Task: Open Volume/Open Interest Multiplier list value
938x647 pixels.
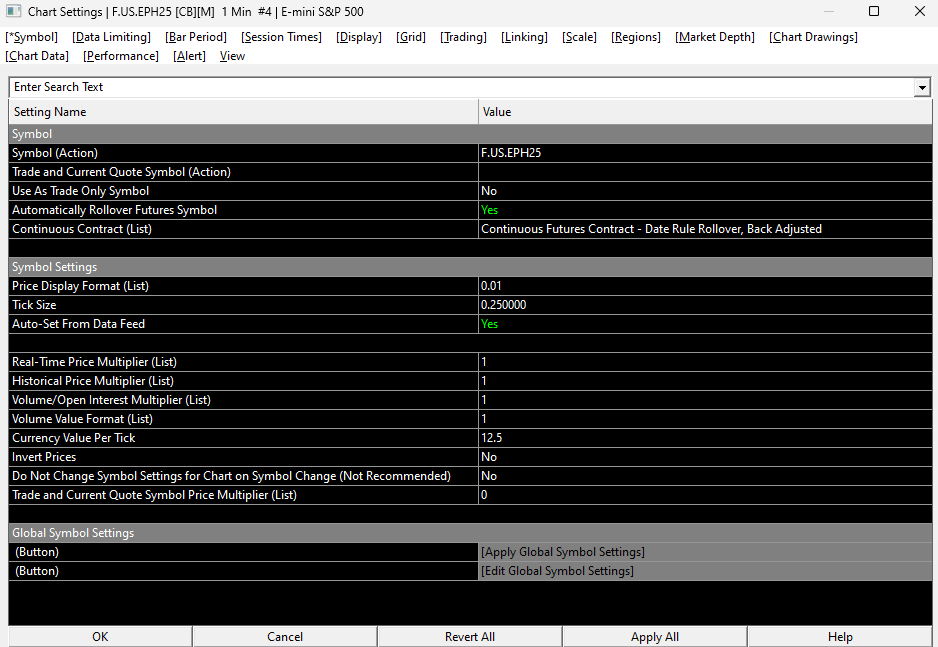Action: click(x=705, y=400)
